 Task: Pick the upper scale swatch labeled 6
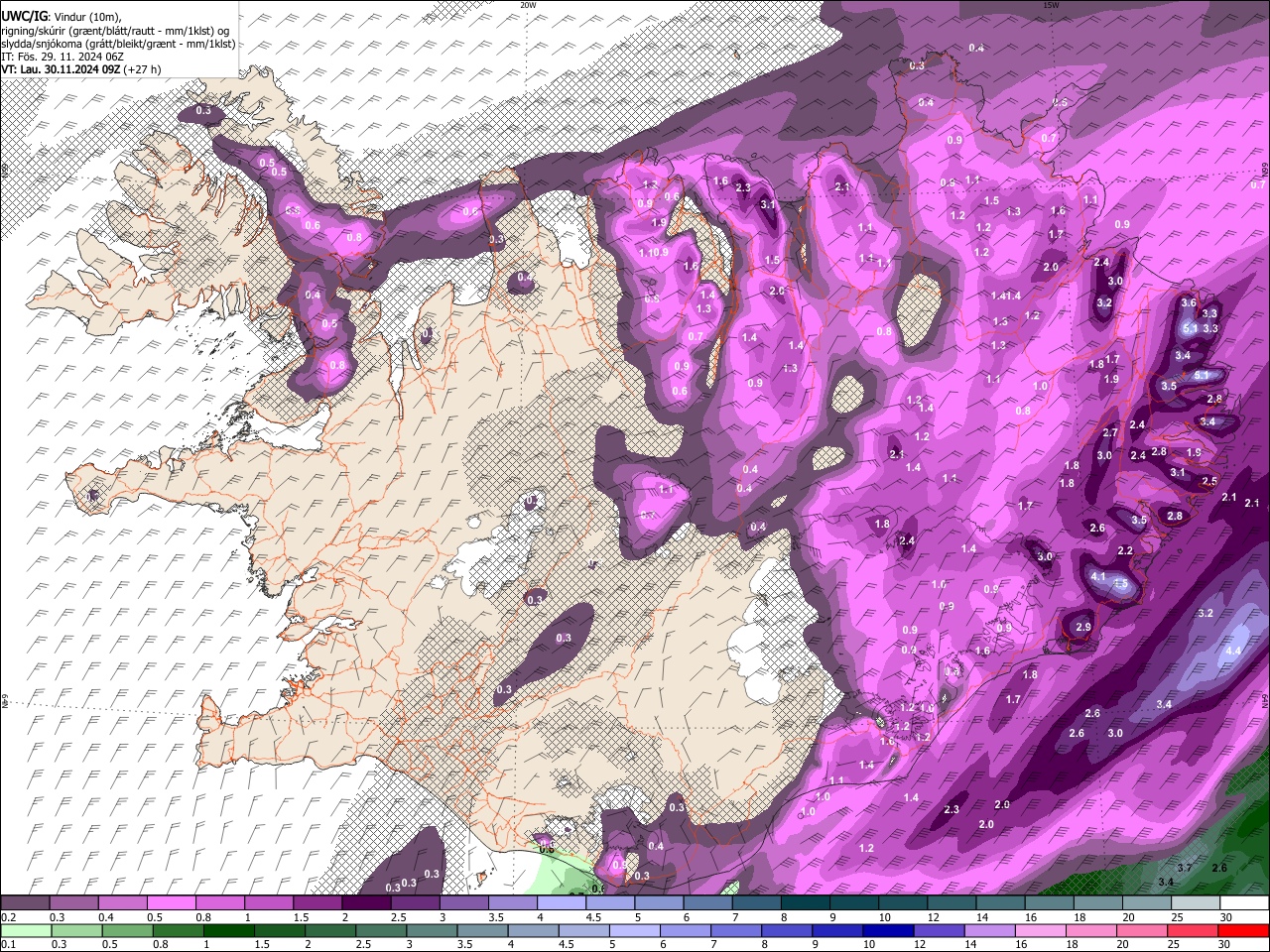click(707, 903)
